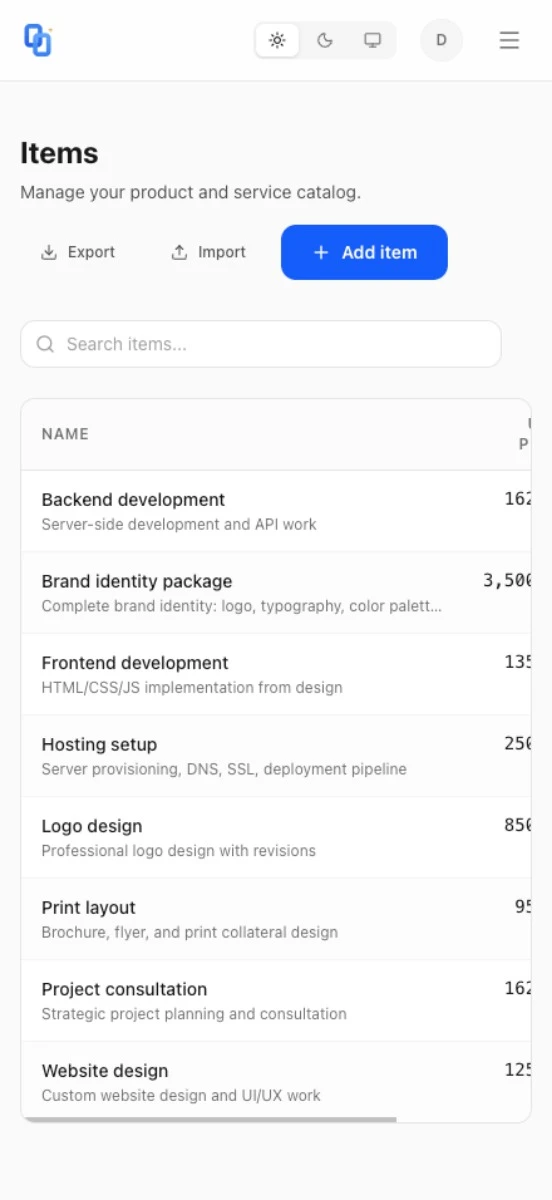Sort by the NAME column header
552x1200 pixels.
tap(65, 434)
